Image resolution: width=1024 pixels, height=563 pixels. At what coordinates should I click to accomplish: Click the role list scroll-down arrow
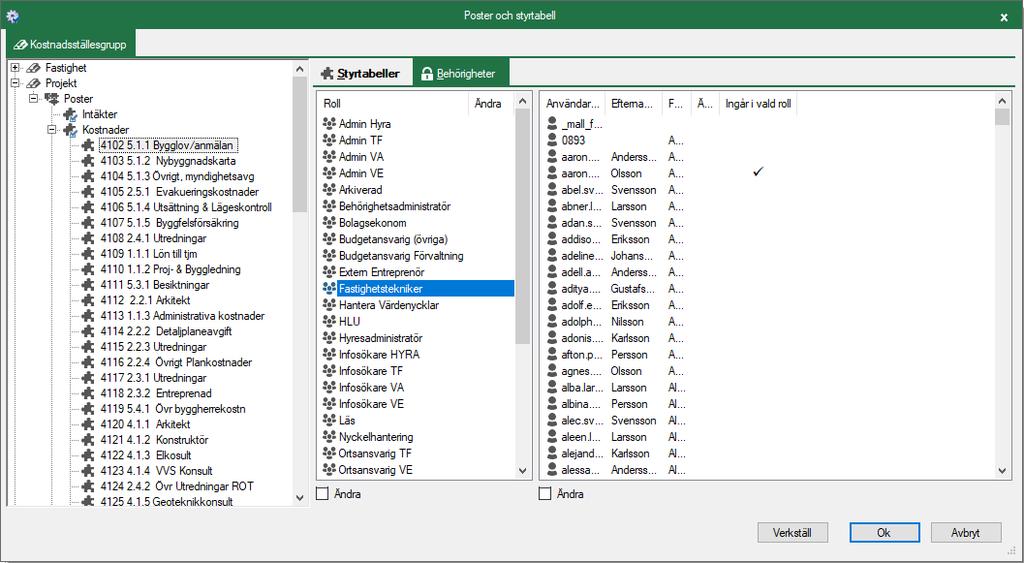[522, 470]
